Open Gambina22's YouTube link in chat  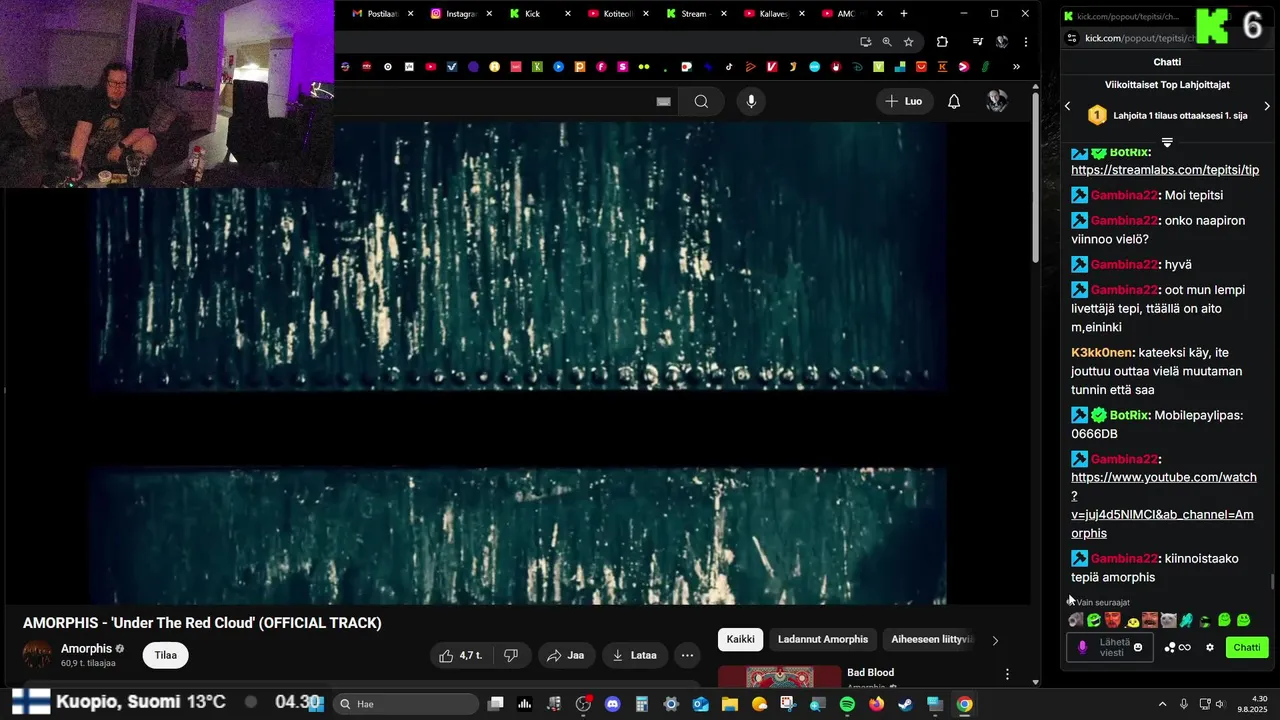click(x=1162, y=505)
